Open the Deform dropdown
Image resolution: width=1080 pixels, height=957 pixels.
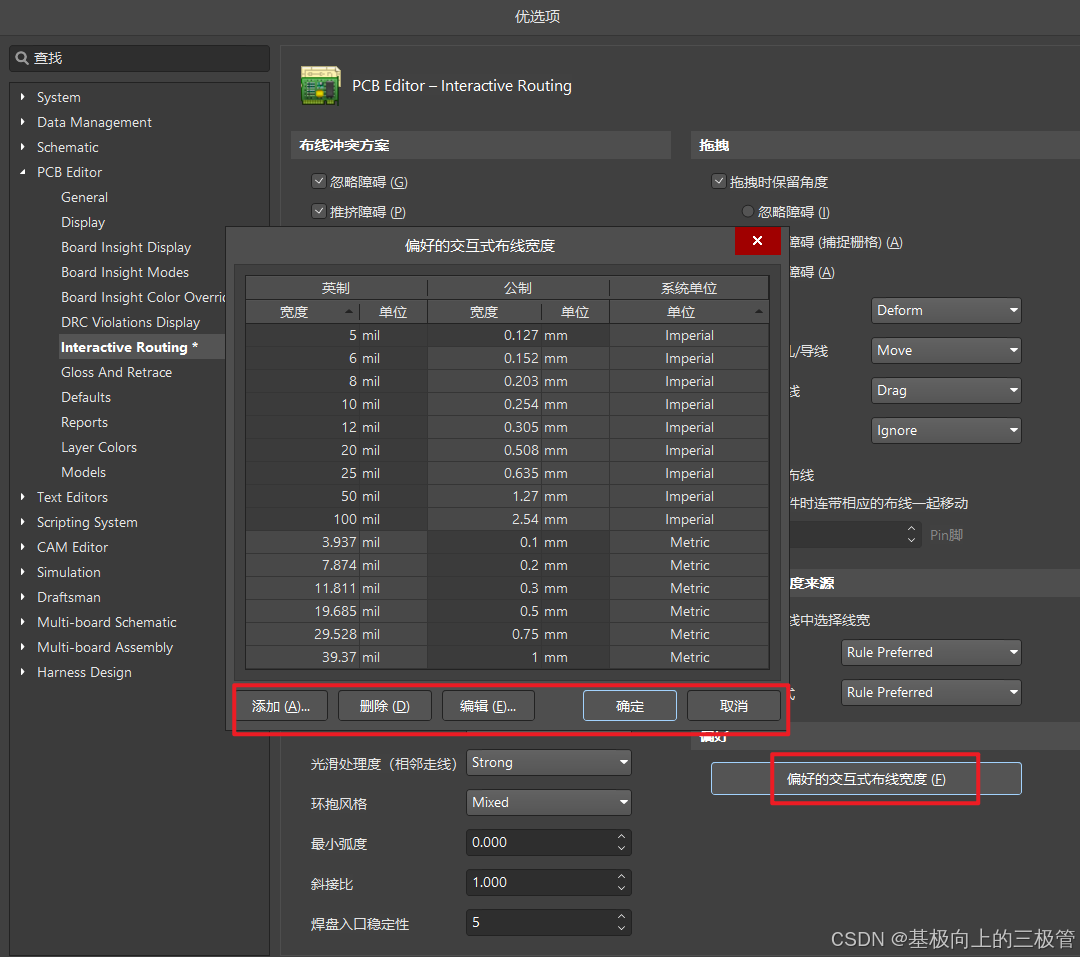pos(946,311)
